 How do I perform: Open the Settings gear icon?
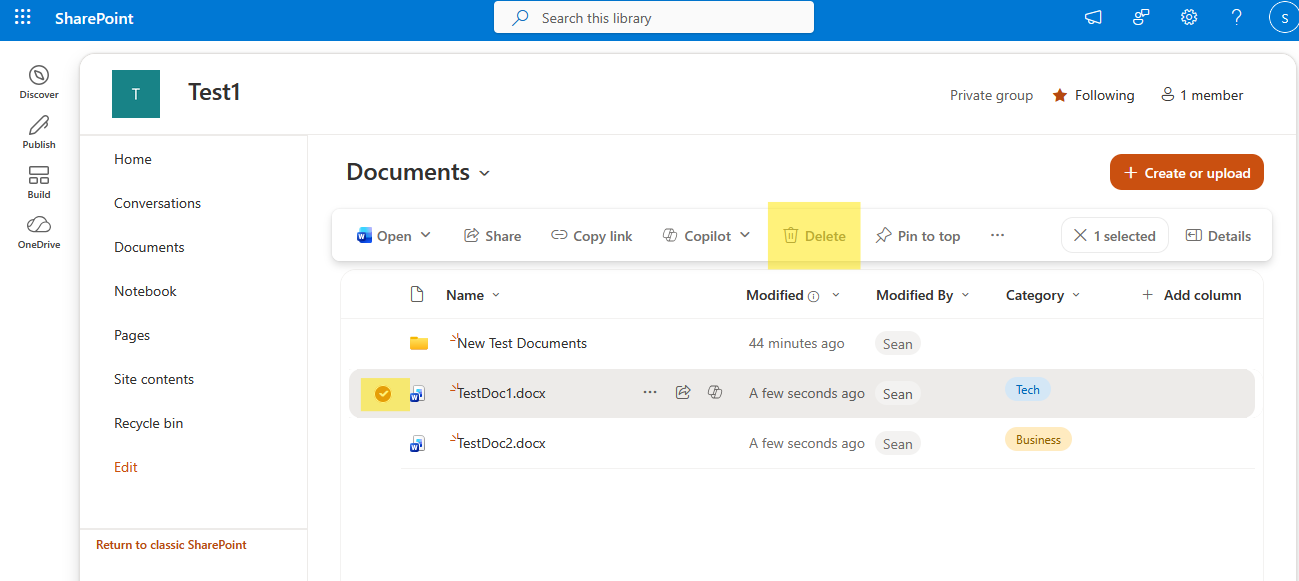(x=1189, y=17)
